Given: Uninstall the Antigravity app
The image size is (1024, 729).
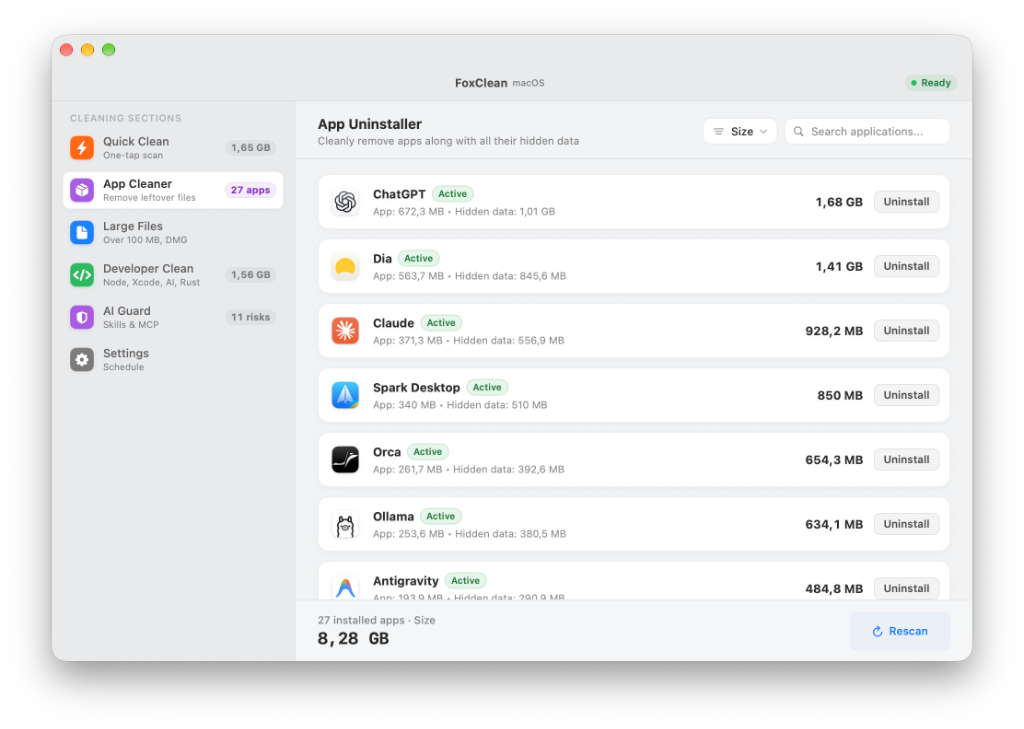Looking at the screenshot, I should (906, 588).
